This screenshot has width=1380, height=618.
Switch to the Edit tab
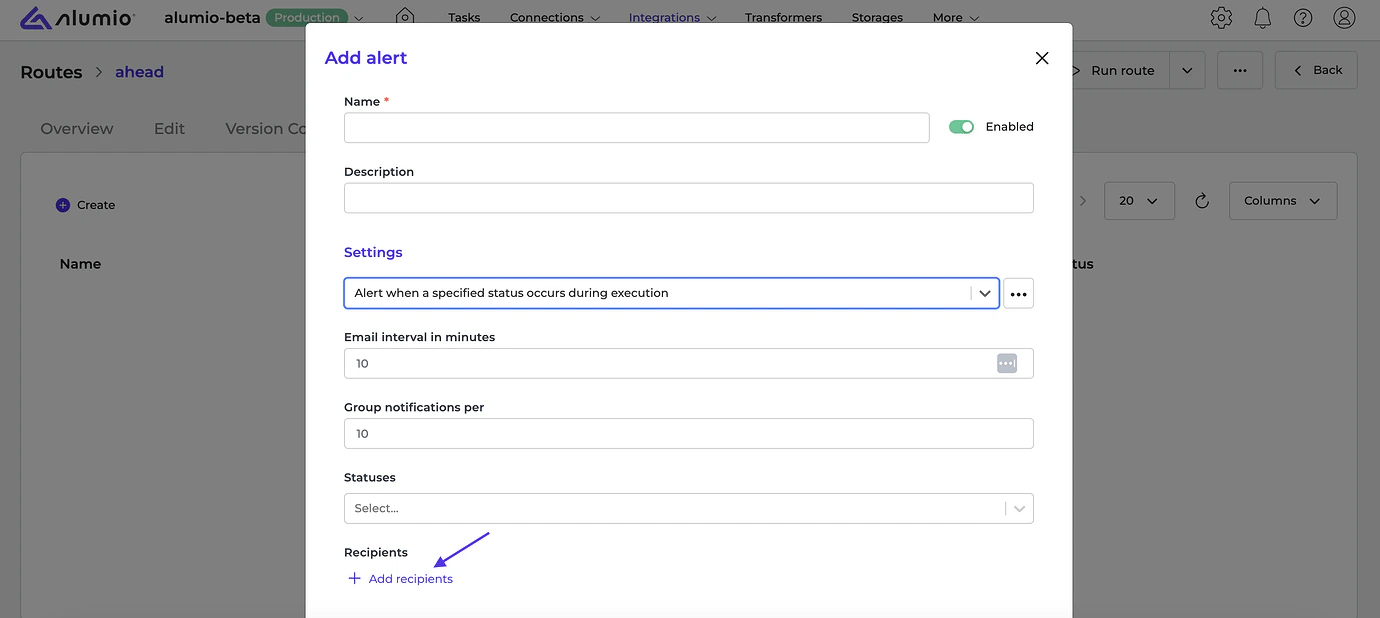[x=169, y=129]
